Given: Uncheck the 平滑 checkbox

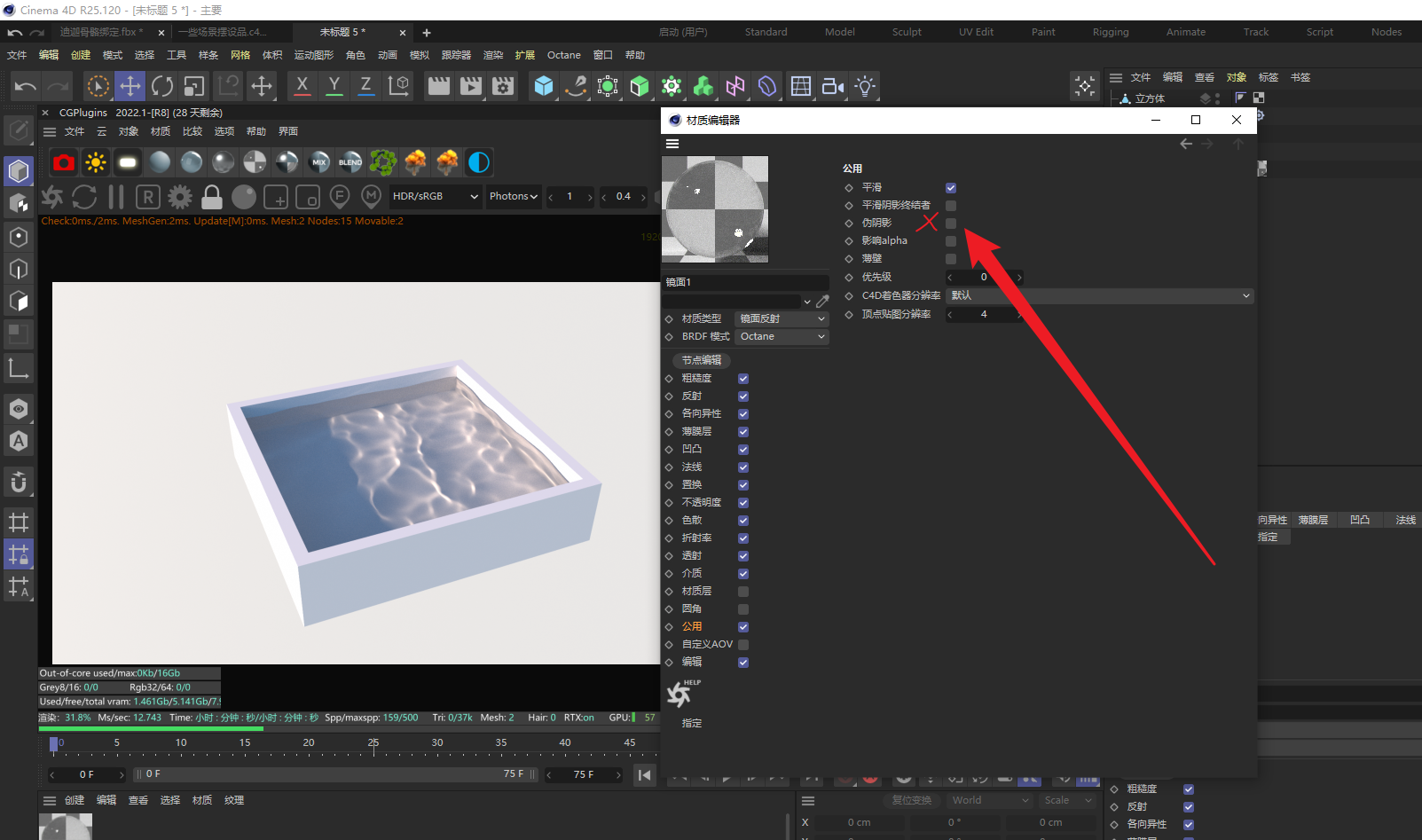Looking at the screenshot, I should [x=951, y=188].
